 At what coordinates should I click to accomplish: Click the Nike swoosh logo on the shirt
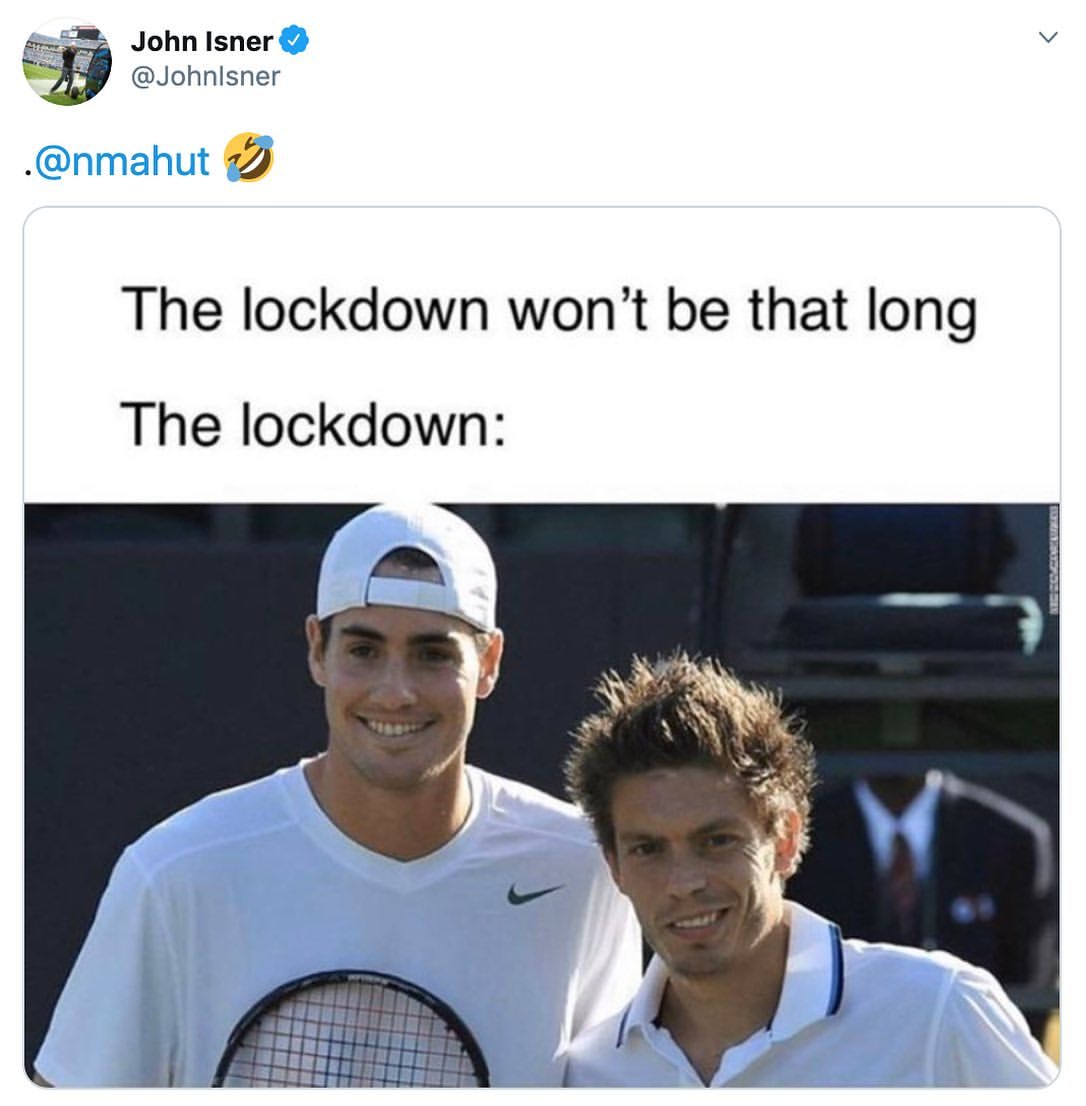535,894
